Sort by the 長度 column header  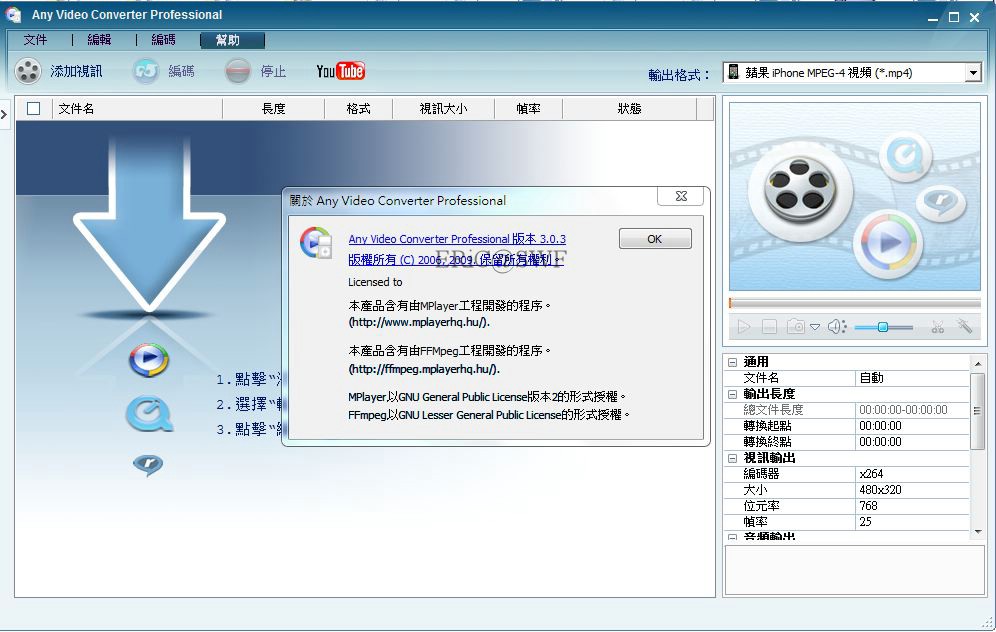point(274,109)
